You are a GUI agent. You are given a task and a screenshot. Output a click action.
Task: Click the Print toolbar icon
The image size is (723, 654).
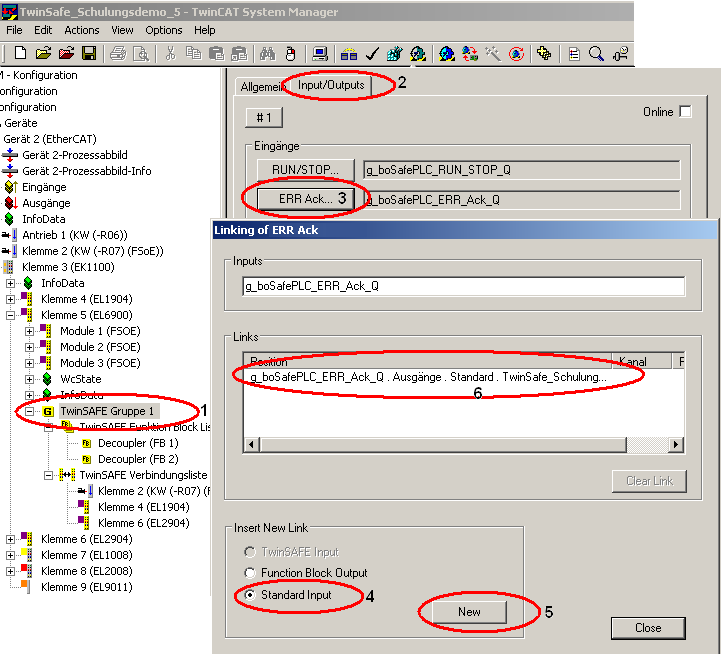tap(118, 54)
